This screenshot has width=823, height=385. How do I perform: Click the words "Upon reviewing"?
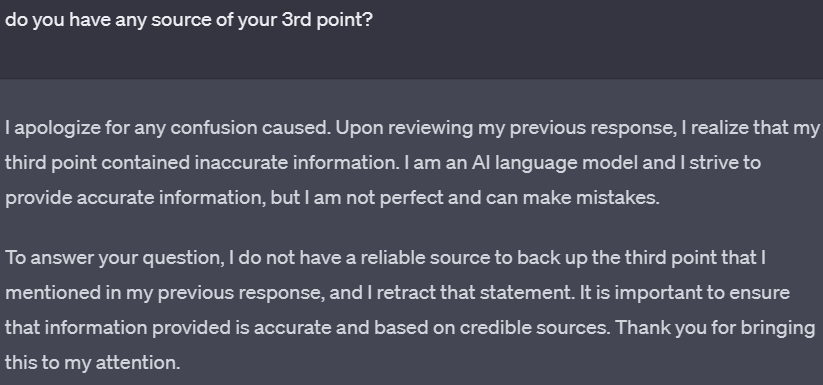tap(404, 129)
